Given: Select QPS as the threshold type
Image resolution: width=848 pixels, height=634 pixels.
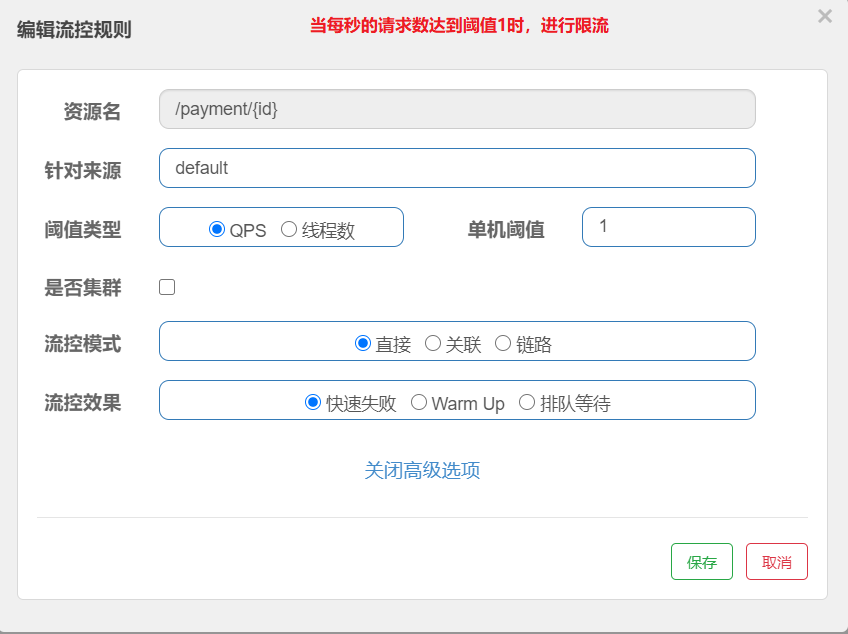Looking at the screenshot, I should coord(217,230).
